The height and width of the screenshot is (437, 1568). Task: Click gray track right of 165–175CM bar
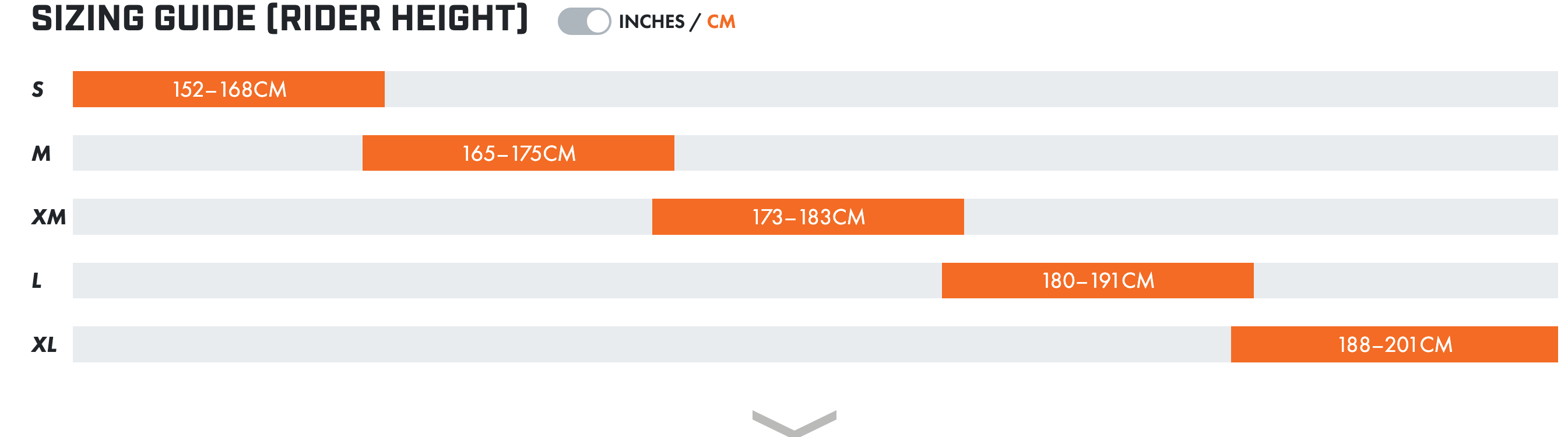[x=1114, y=153]
